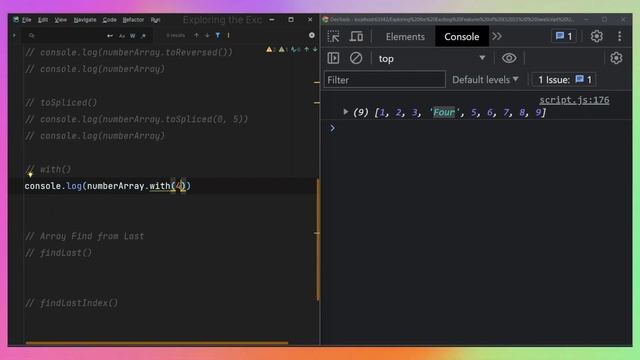
Task: Jump to the next highlighted problem arrow
Action: (315, 49)
